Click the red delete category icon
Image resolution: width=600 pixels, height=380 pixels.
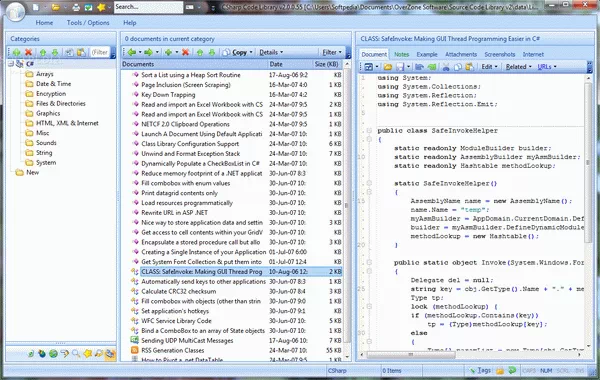(x=28, y=52)
